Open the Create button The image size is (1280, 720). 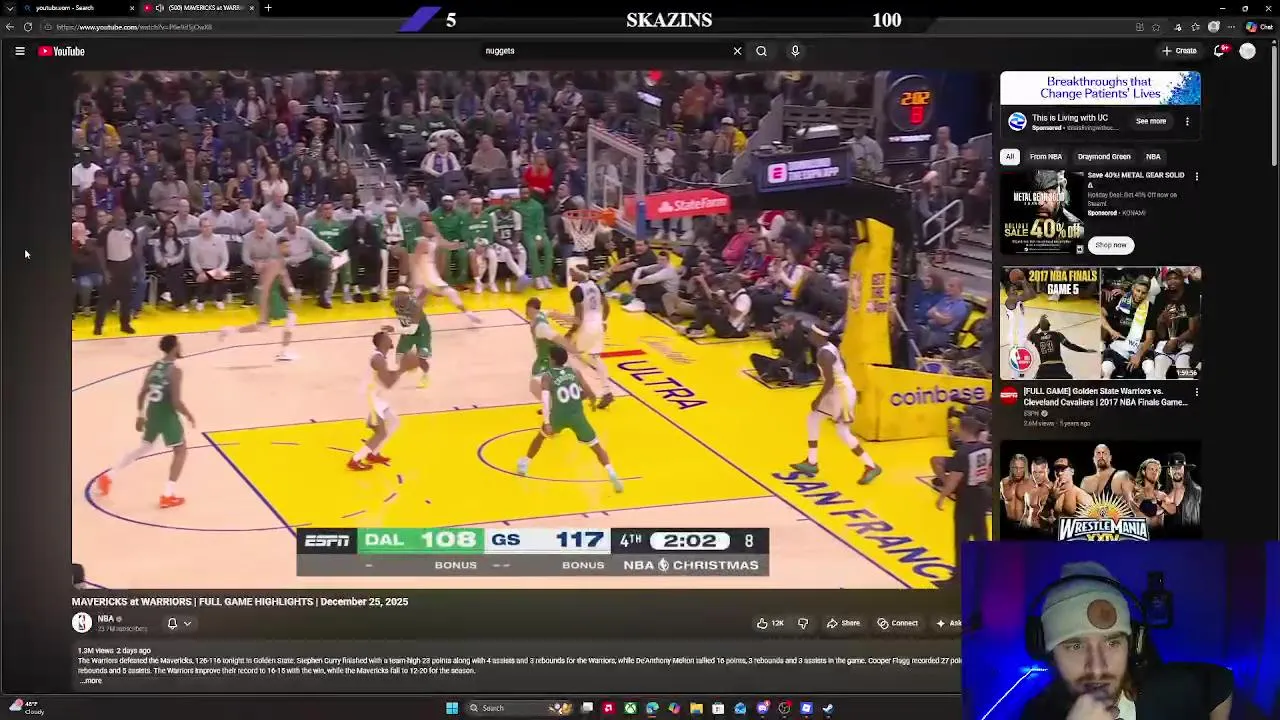1179,51
